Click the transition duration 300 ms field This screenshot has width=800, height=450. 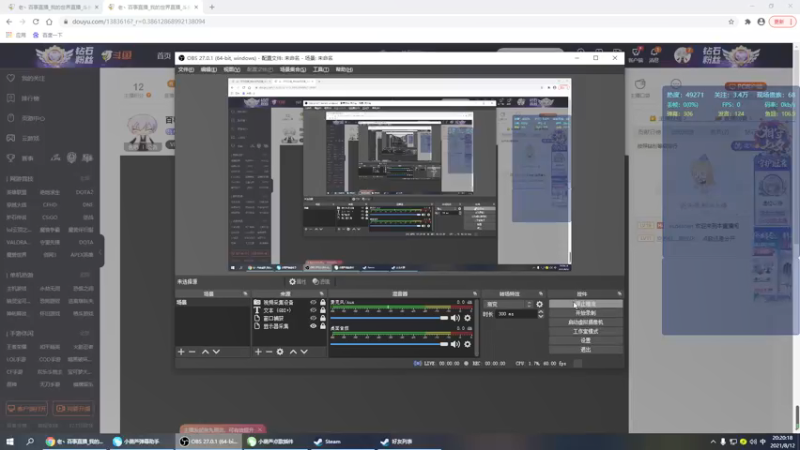[516, 314]
